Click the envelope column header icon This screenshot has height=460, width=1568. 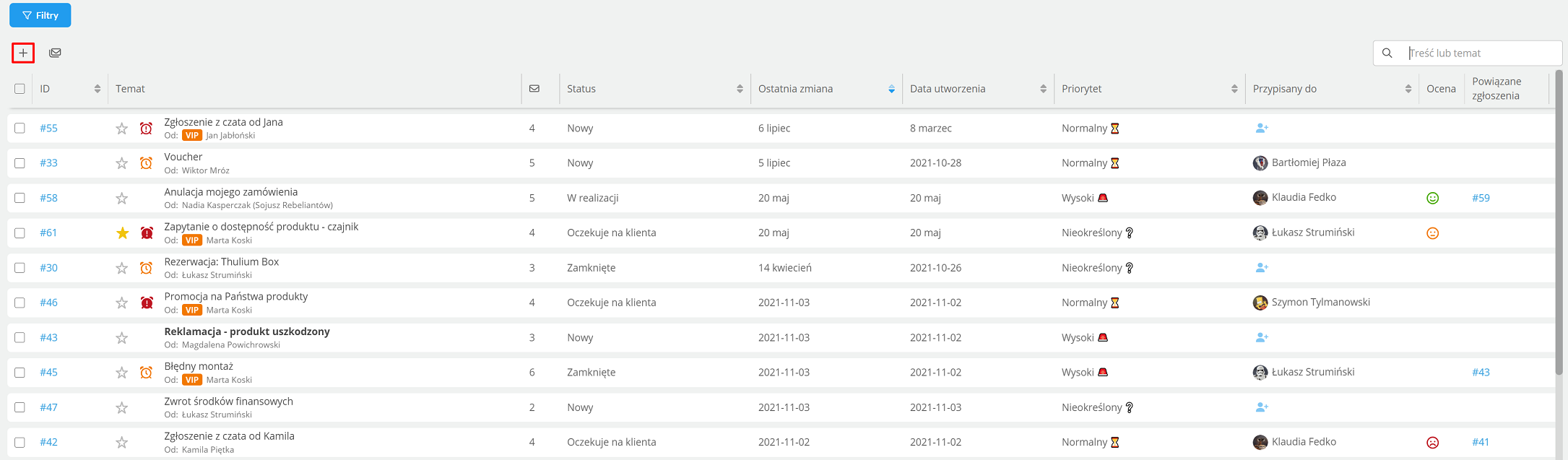[x=534, y=89]
